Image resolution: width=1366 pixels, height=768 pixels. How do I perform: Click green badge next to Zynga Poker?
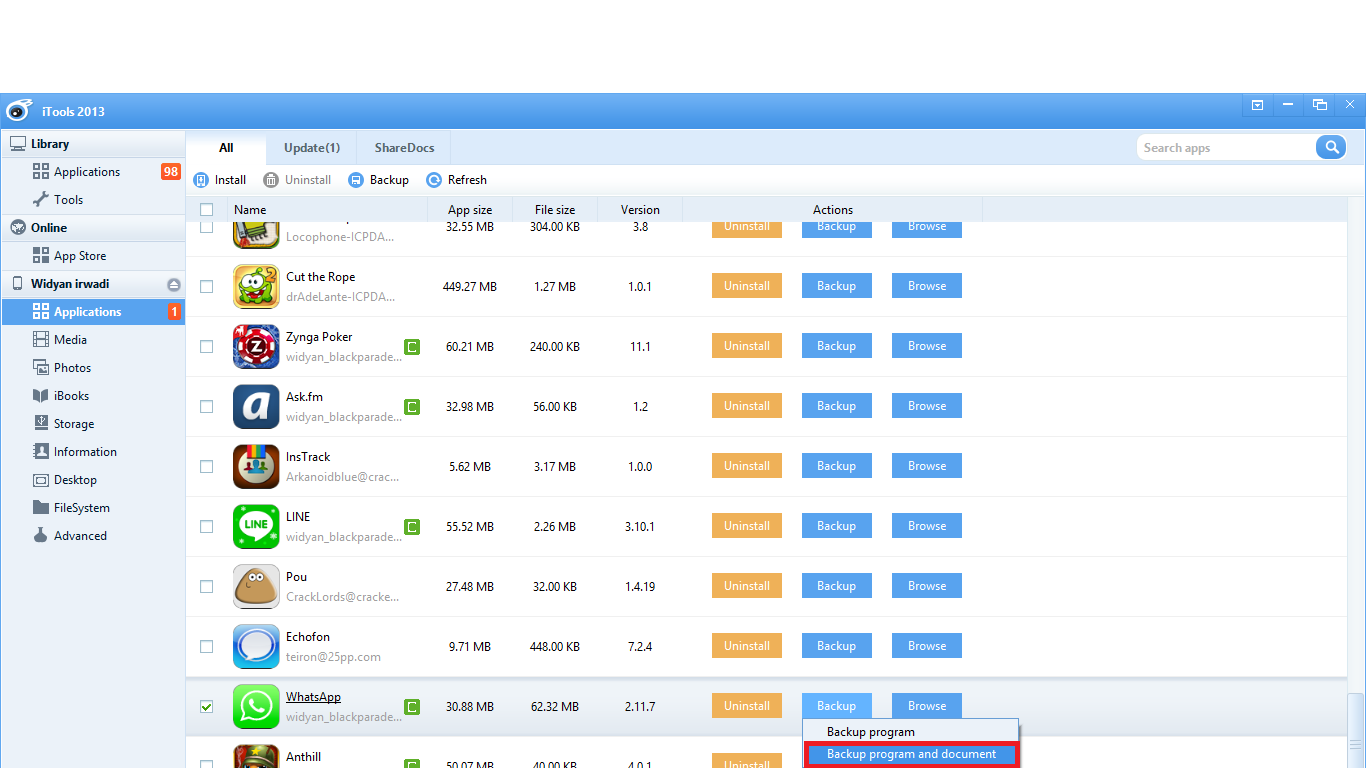tap(412, 347)
